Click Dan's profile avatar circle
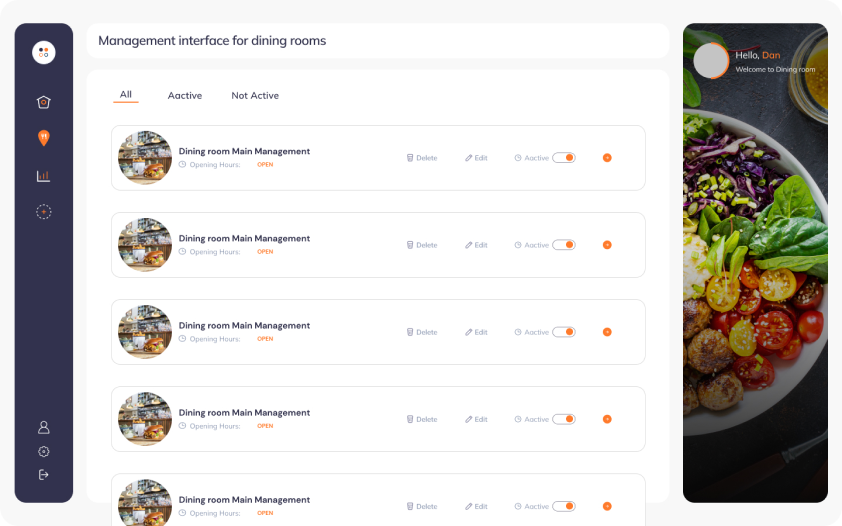Viewport: 842px width, 526px height. (x=711, y=61)
